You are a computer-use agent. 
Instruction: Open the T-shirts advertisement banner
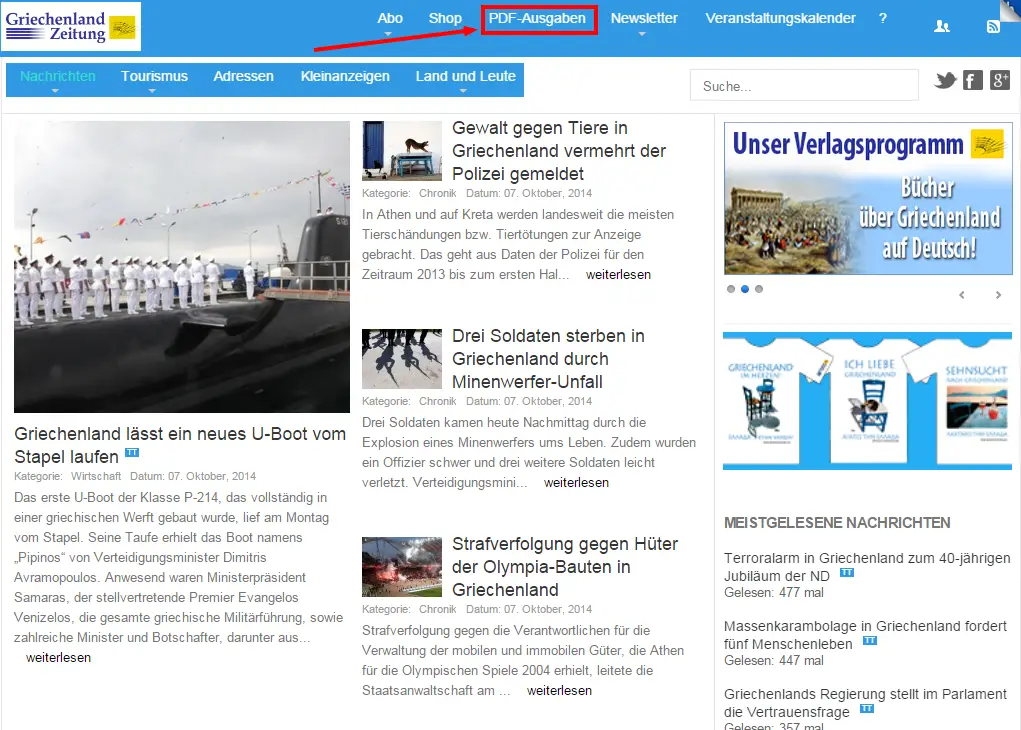[867, 401]
